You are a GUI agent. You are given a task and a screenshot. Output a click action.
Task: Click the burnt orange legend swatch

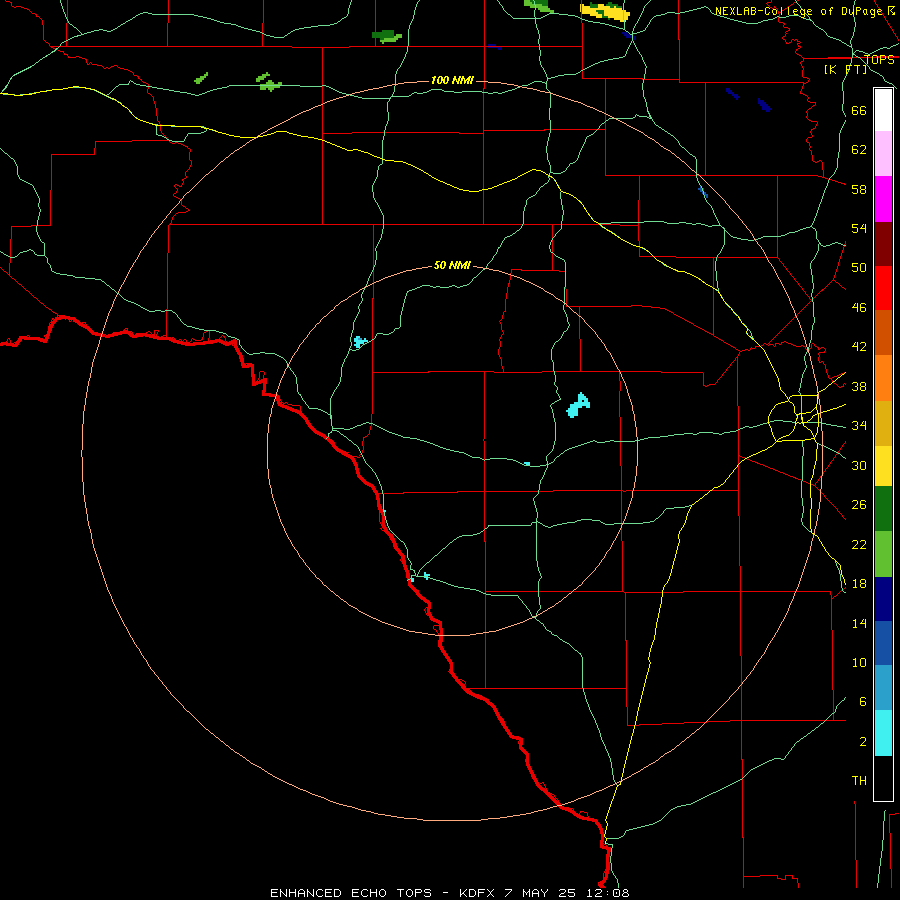(x=883, y=332)
